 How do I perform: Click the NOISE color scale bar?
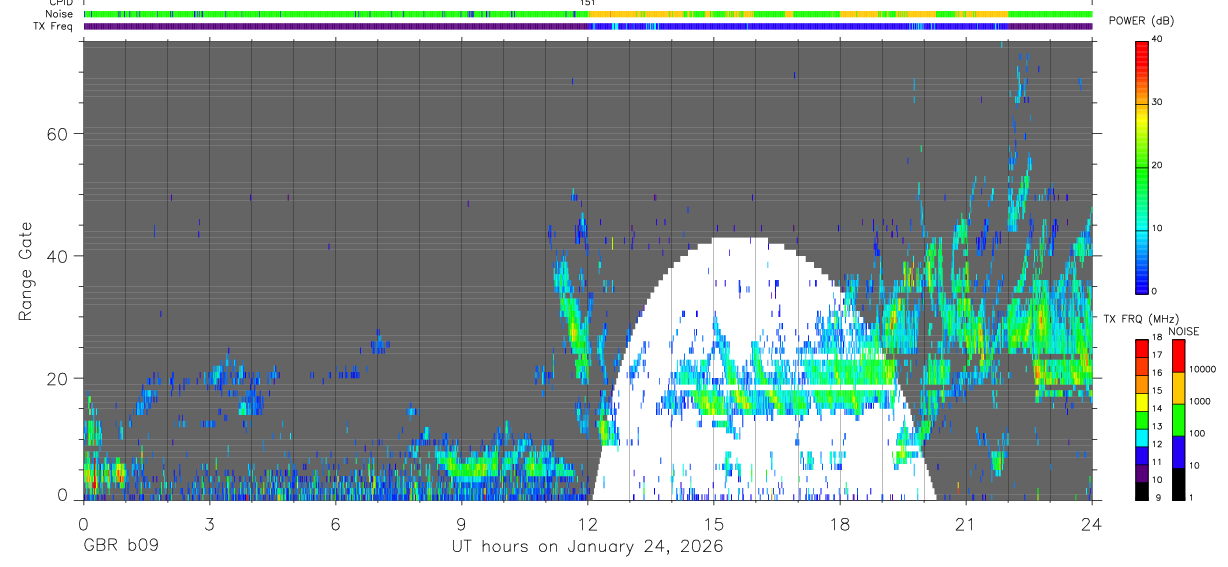click(x=1178, y=419)
